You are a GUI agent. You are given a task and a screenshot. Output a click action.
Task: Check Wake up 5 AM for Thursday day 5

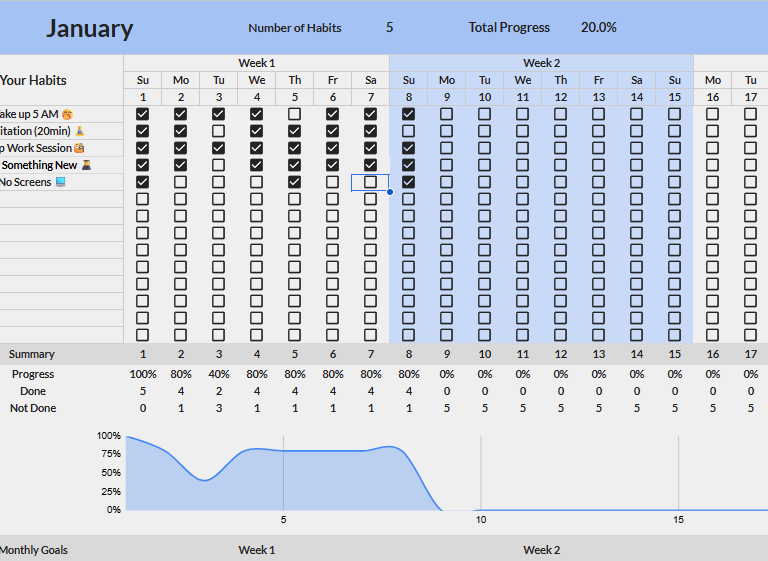(294, 114)
